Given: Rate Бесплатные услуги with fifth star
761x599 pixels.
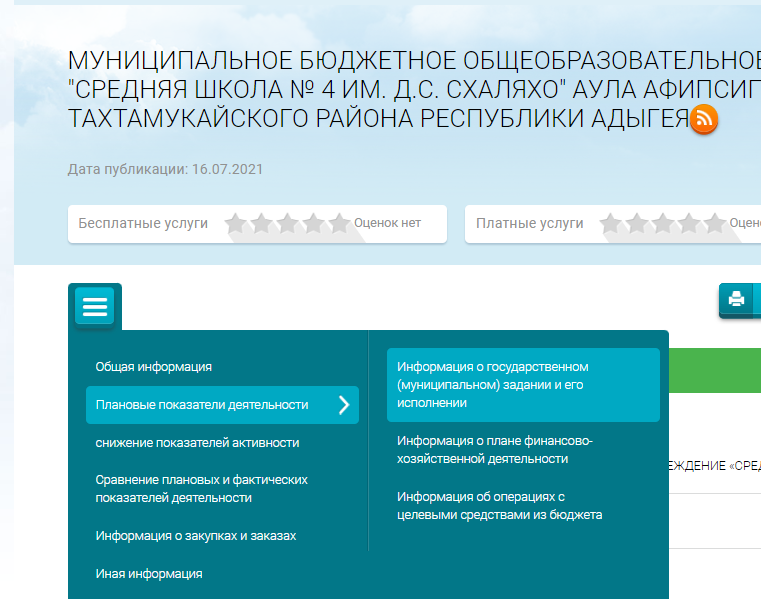Looking at the screenshot, I should (339, 223).
